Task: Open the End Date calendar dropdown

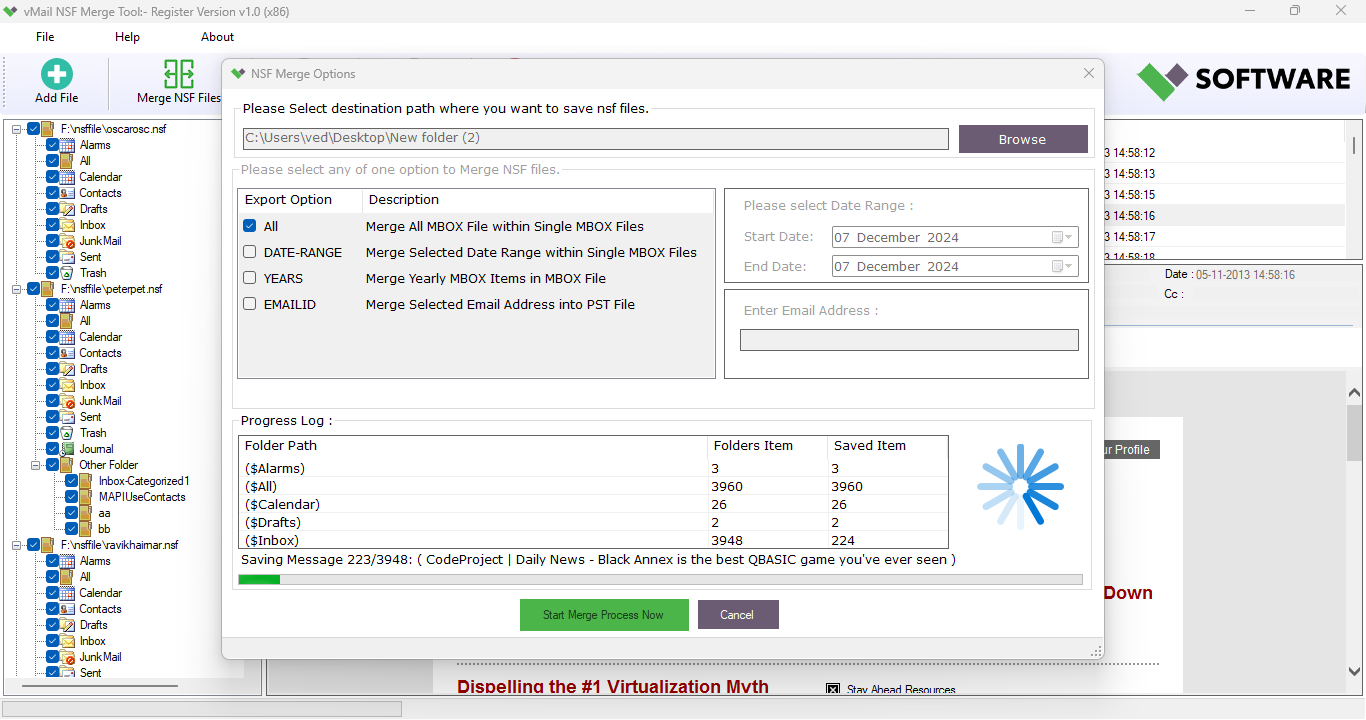Action: [1062, 266]
